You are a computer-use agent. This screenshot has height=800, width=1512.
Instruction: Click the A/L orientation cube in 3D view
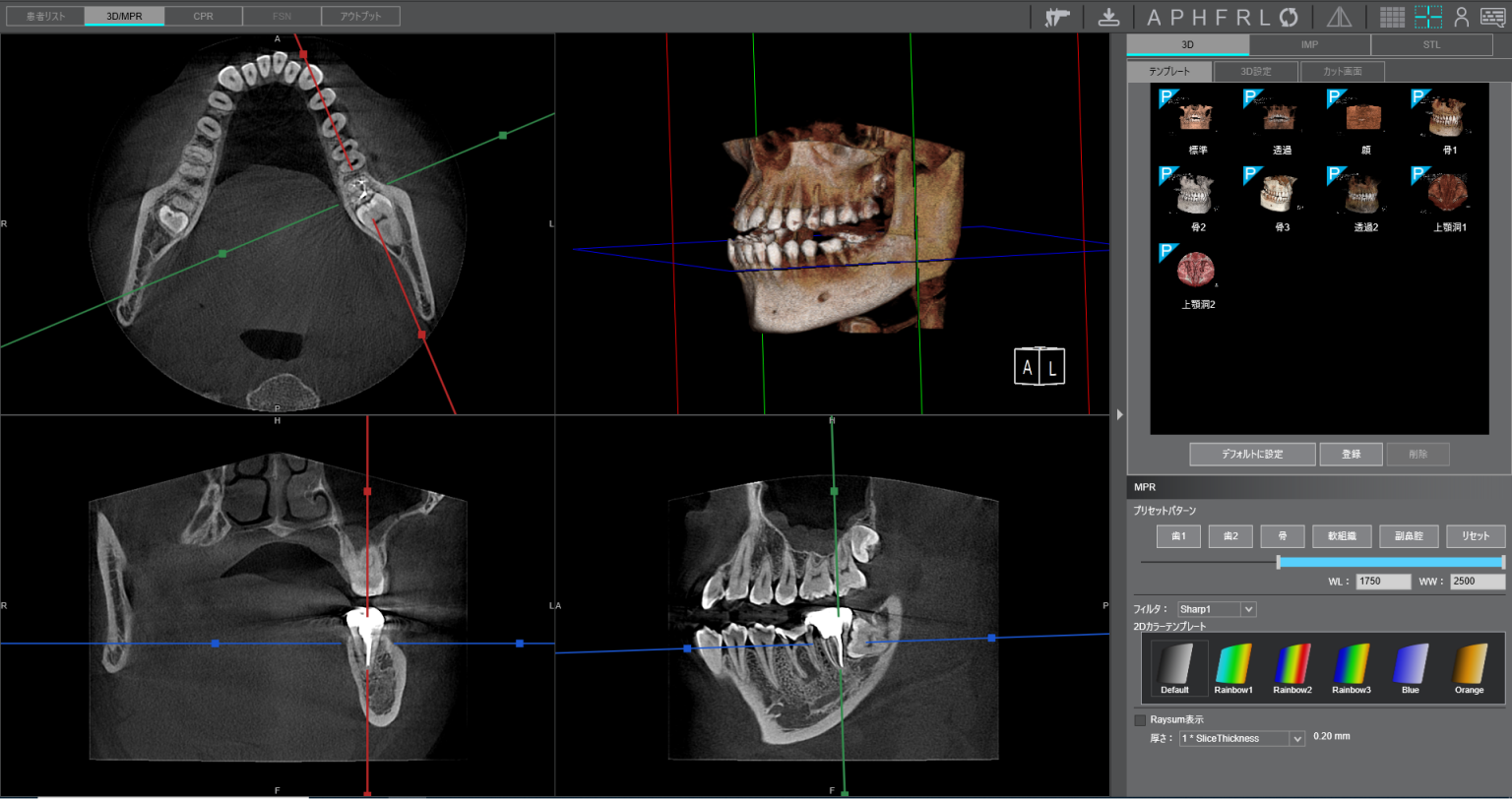[1039, 367]
